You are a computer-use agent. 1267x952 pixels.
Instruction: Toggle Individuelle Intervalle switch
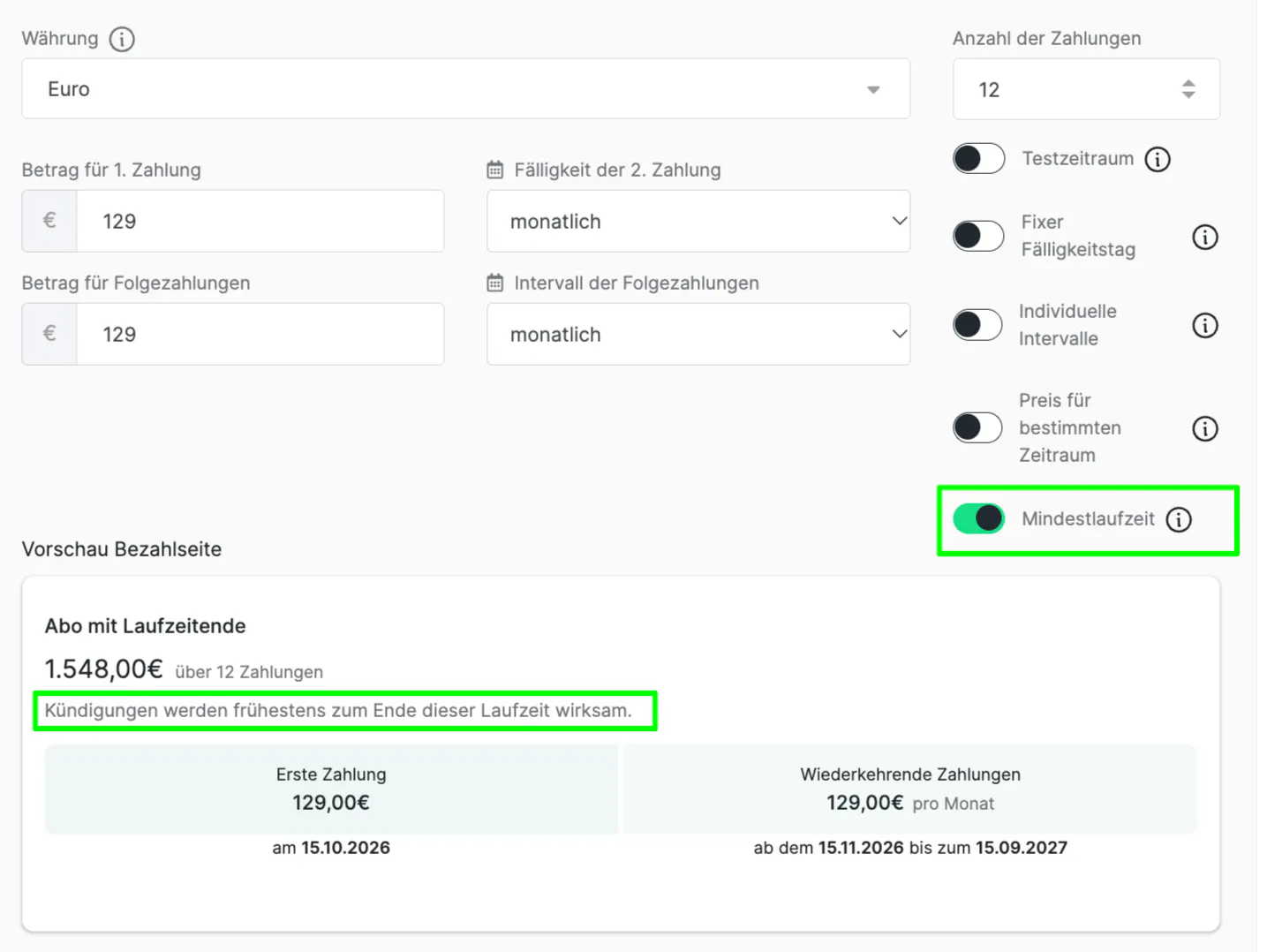point(978,324)
